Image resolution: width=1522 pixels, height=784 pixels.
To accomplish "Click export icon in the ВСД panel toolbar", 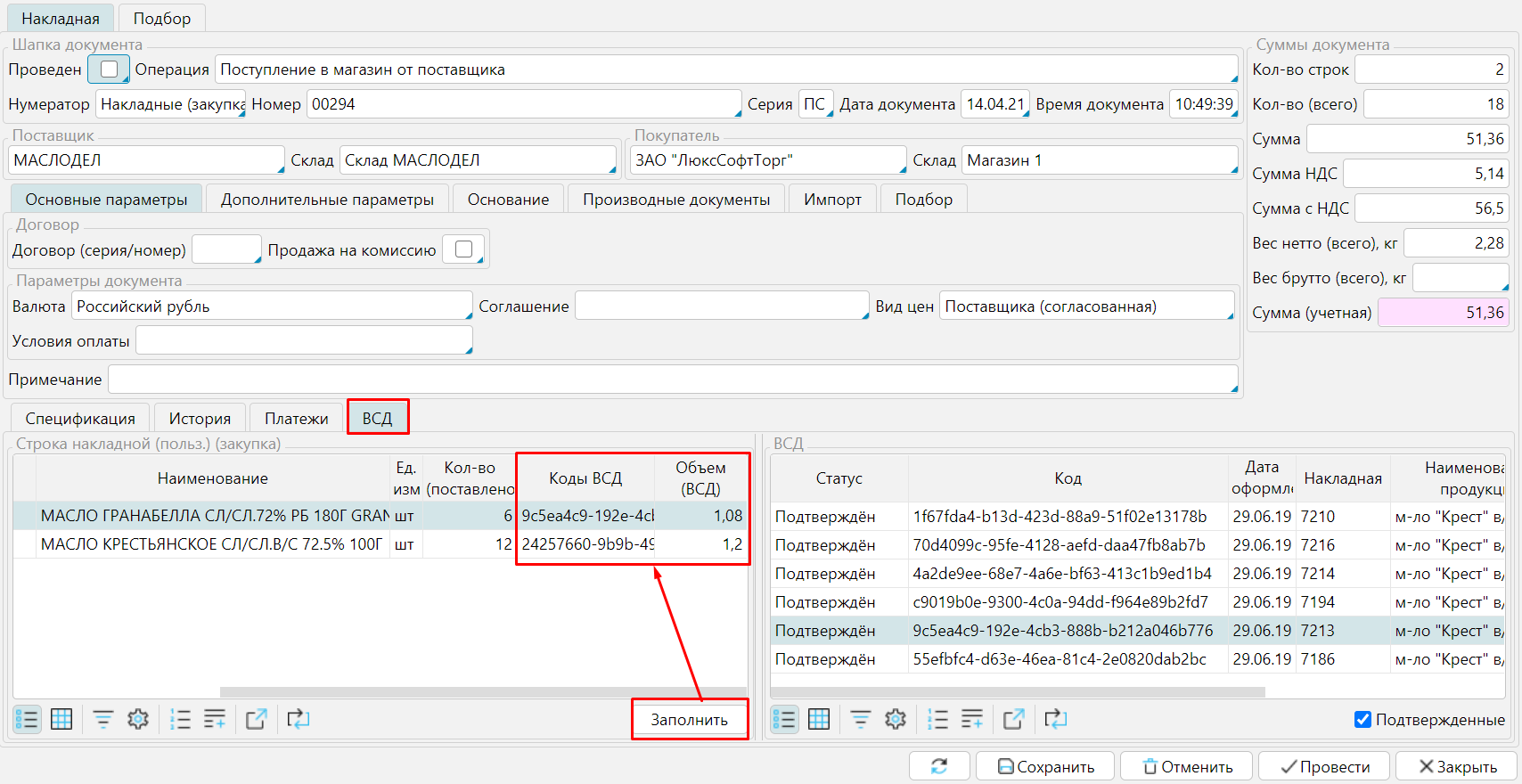I will [1013, 719].
